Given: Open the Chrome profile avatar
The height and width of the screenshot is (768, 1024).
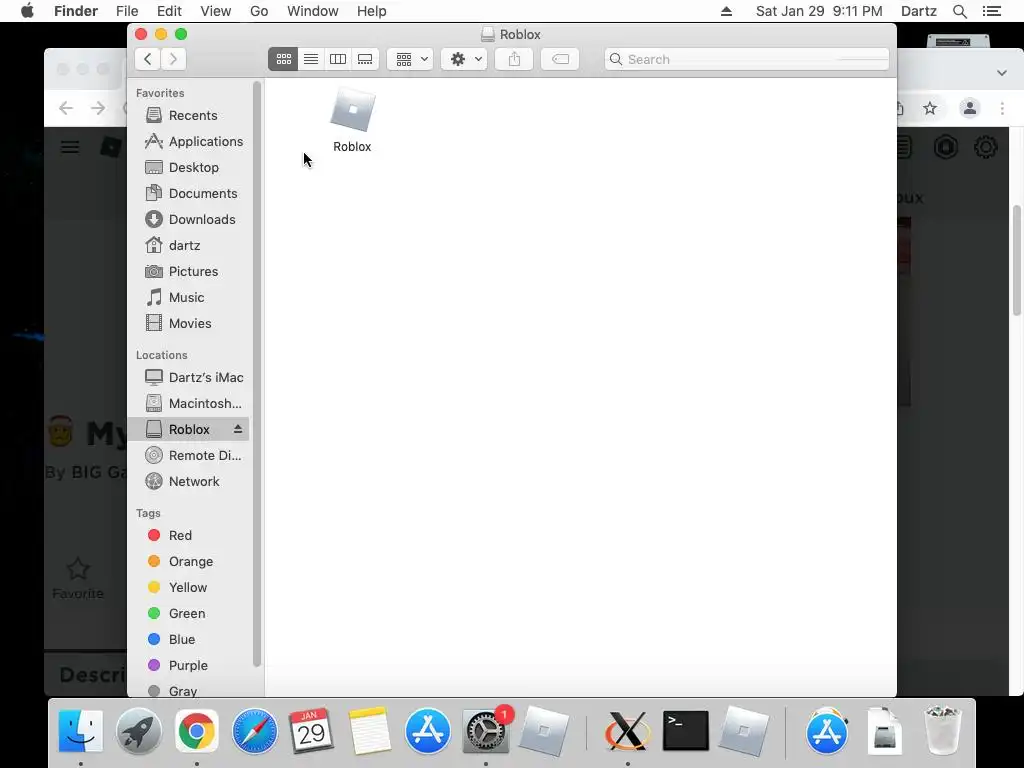Looking at the screenshot, I should pos(970,108).
